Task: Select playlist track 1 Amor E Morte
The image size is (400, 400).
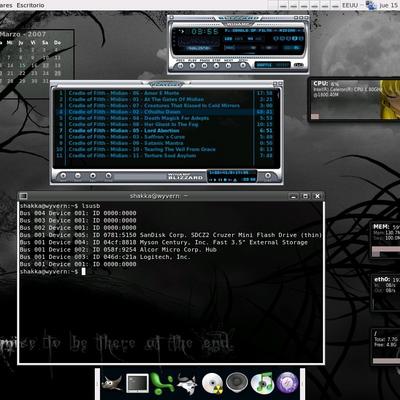Action: (165, 93)
